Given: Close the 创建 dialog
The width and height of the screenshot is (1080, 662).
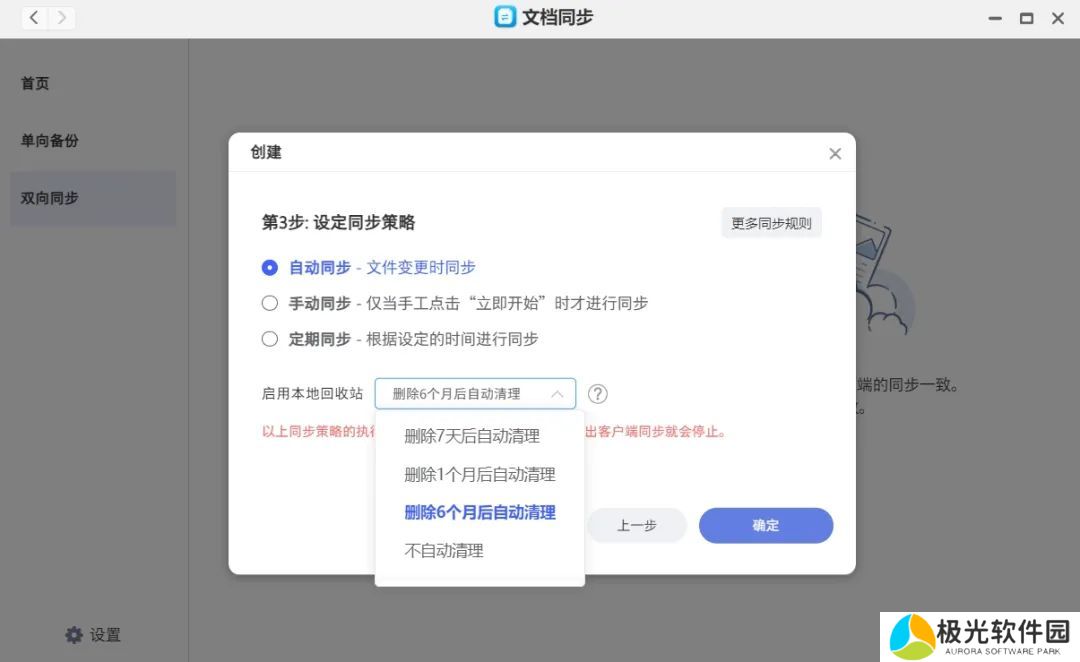Looking at the screenshot, I should 835,153.
